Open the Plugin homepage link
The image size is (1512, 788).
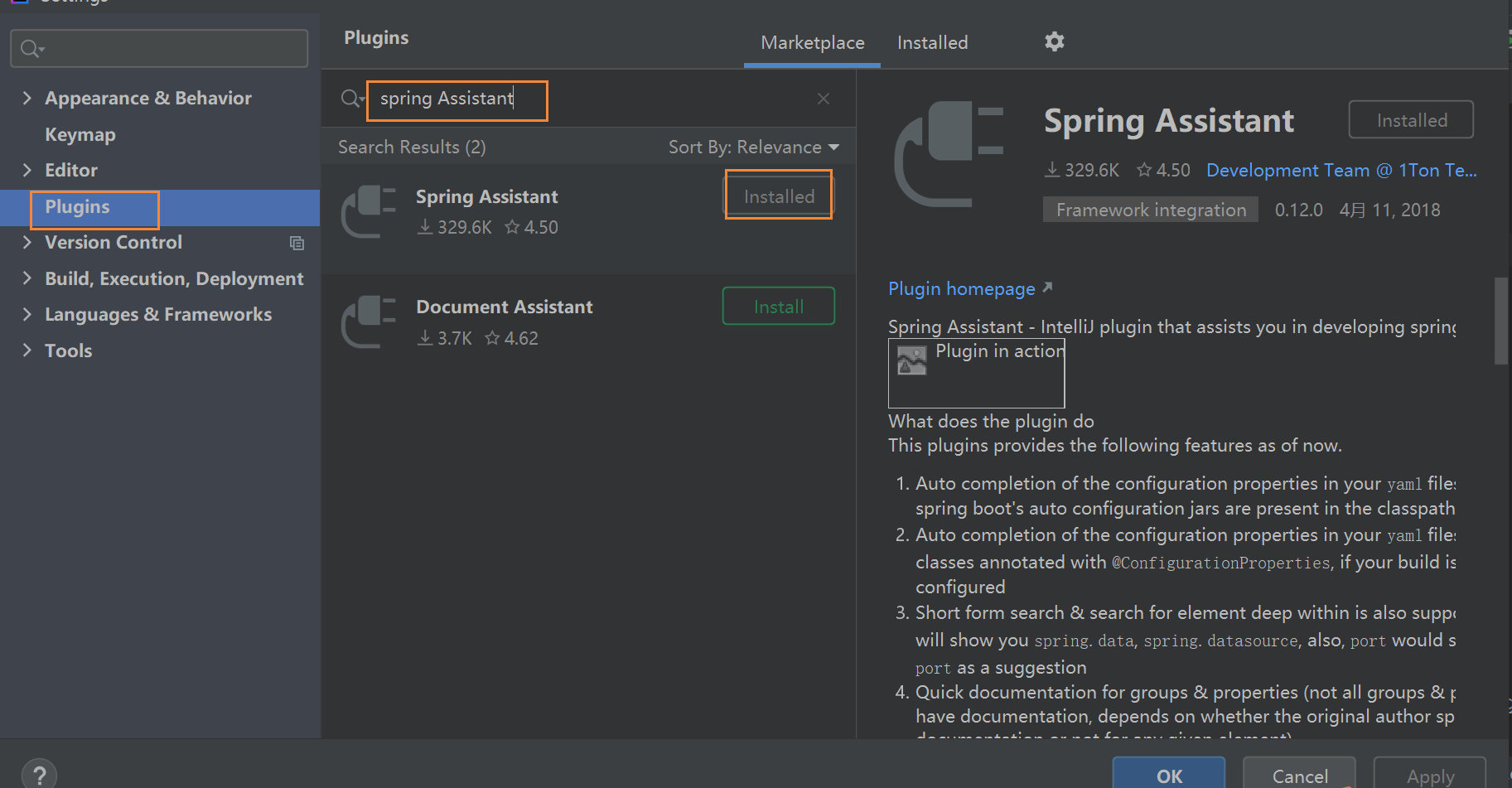[x=961, y=288]
